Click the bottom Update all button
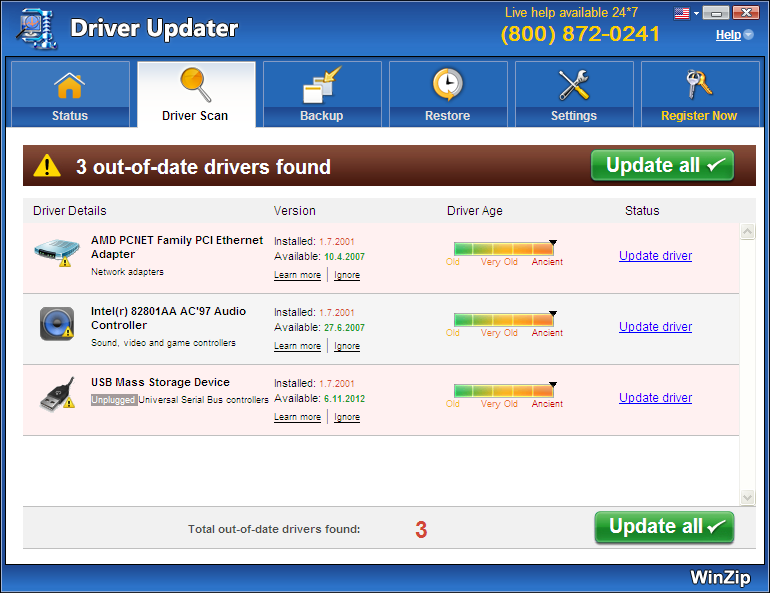 664,527
